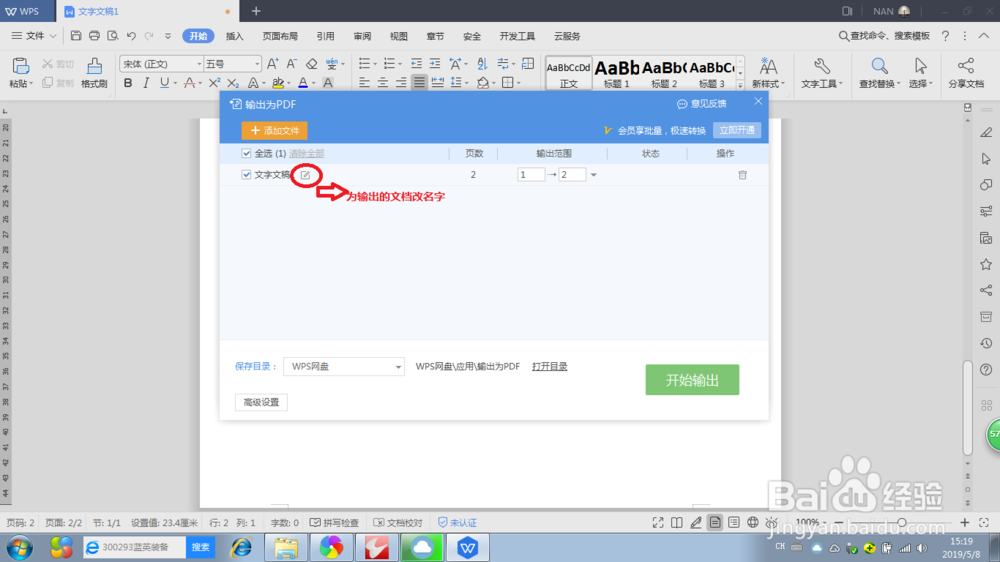Click the Save icon in quick toolbar
This screenshot has width=1000, height=562.
[x=76, y=36]
